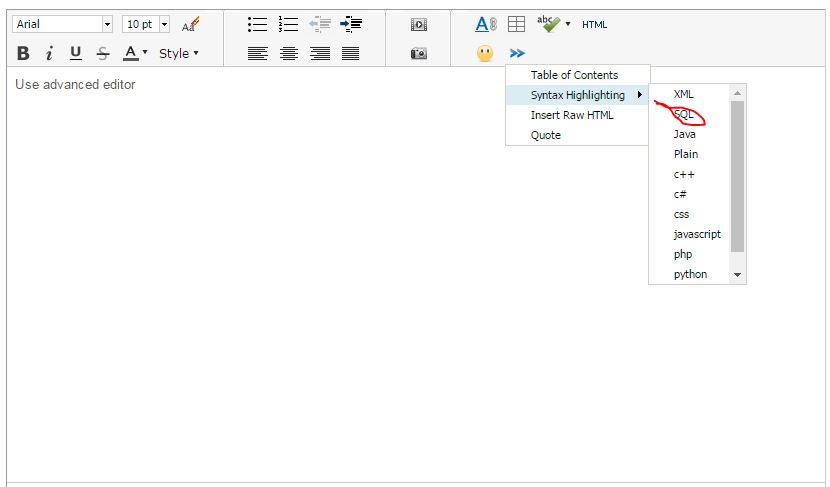Switch to HTML source view

[594, 24]
